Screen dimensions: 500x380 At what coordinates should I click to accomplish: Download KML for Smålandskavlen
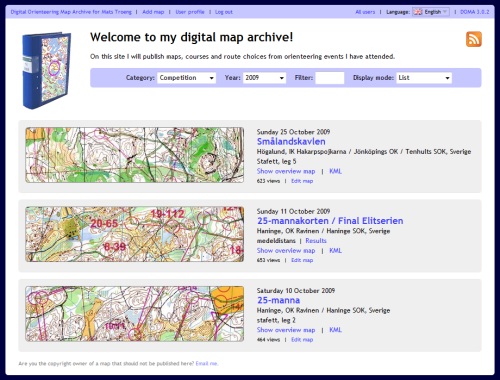(x=335, y=171)
